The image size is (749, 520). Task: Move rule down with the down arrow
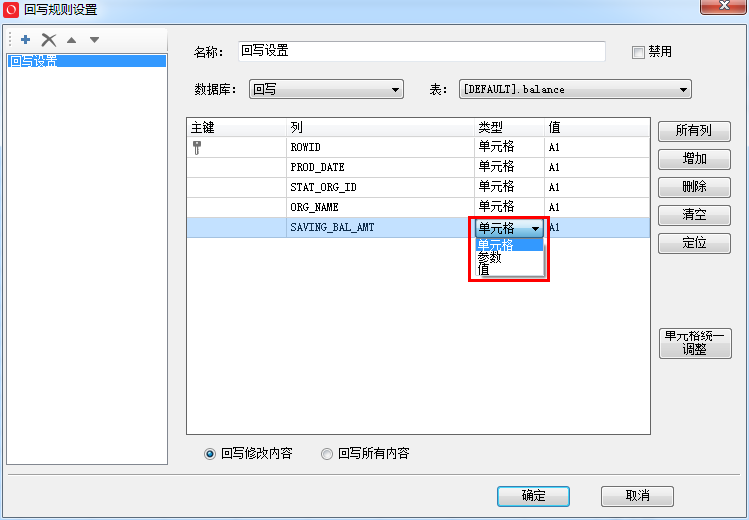tap(95, 40)
